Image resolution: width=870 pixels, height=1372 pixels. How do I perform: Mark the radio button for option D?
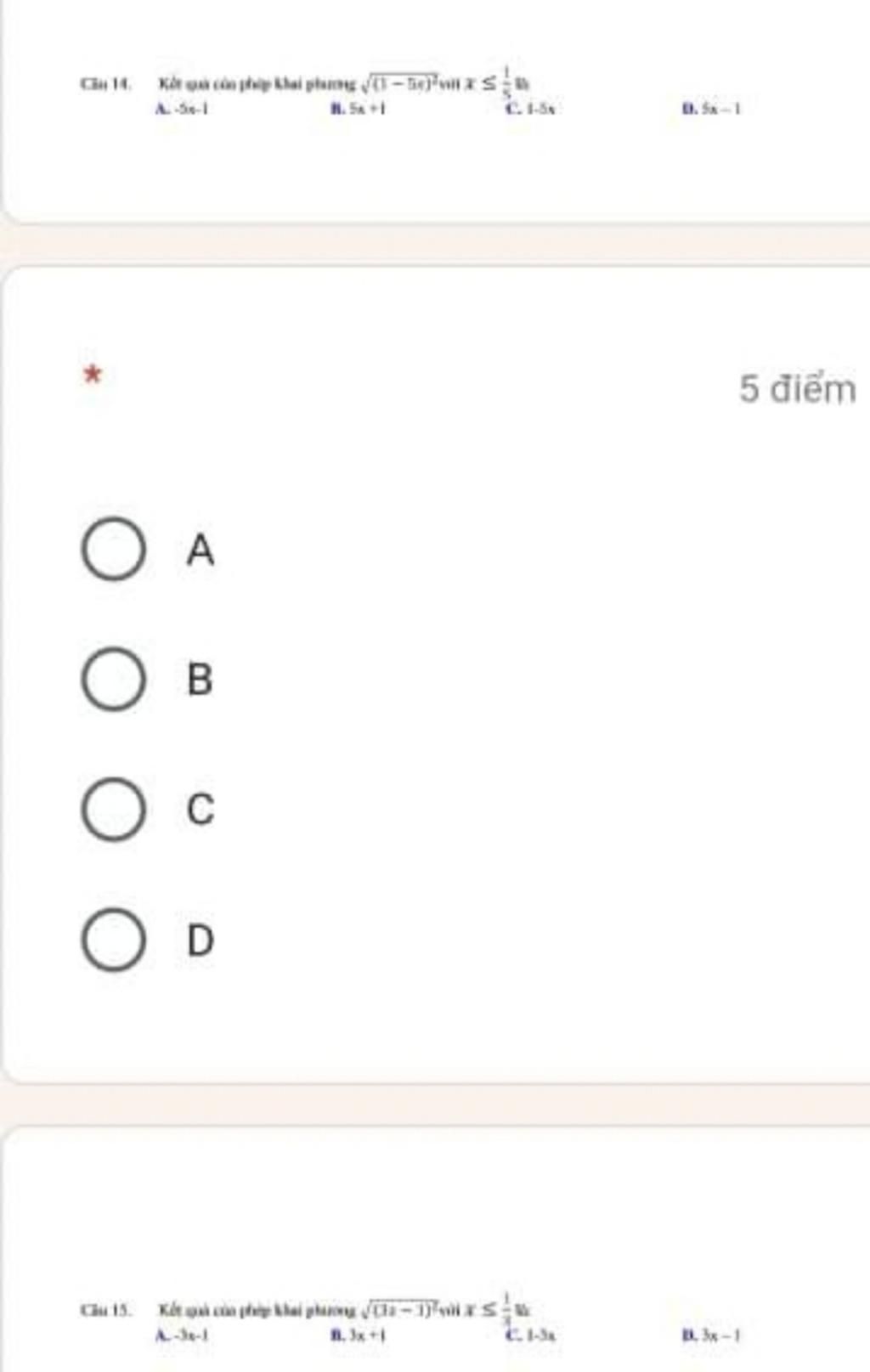(113, 940)
